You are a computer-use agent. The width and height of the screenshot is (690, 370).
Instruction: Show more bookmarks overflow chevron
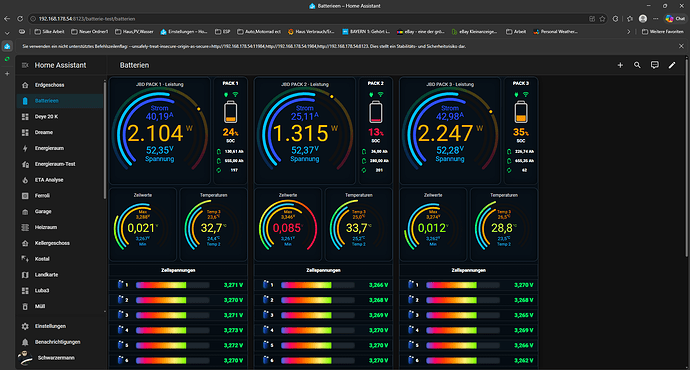click(x=628, y=32)
